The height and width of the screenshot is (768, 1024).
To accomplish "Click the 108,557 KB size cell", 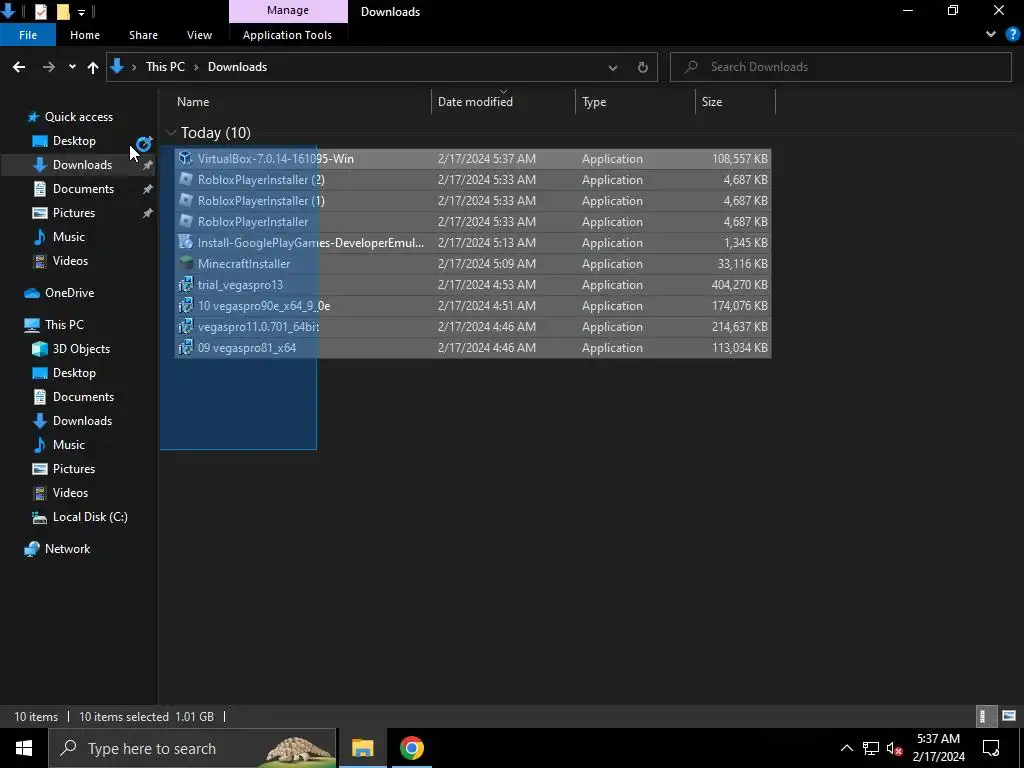I will coord(739,159).
